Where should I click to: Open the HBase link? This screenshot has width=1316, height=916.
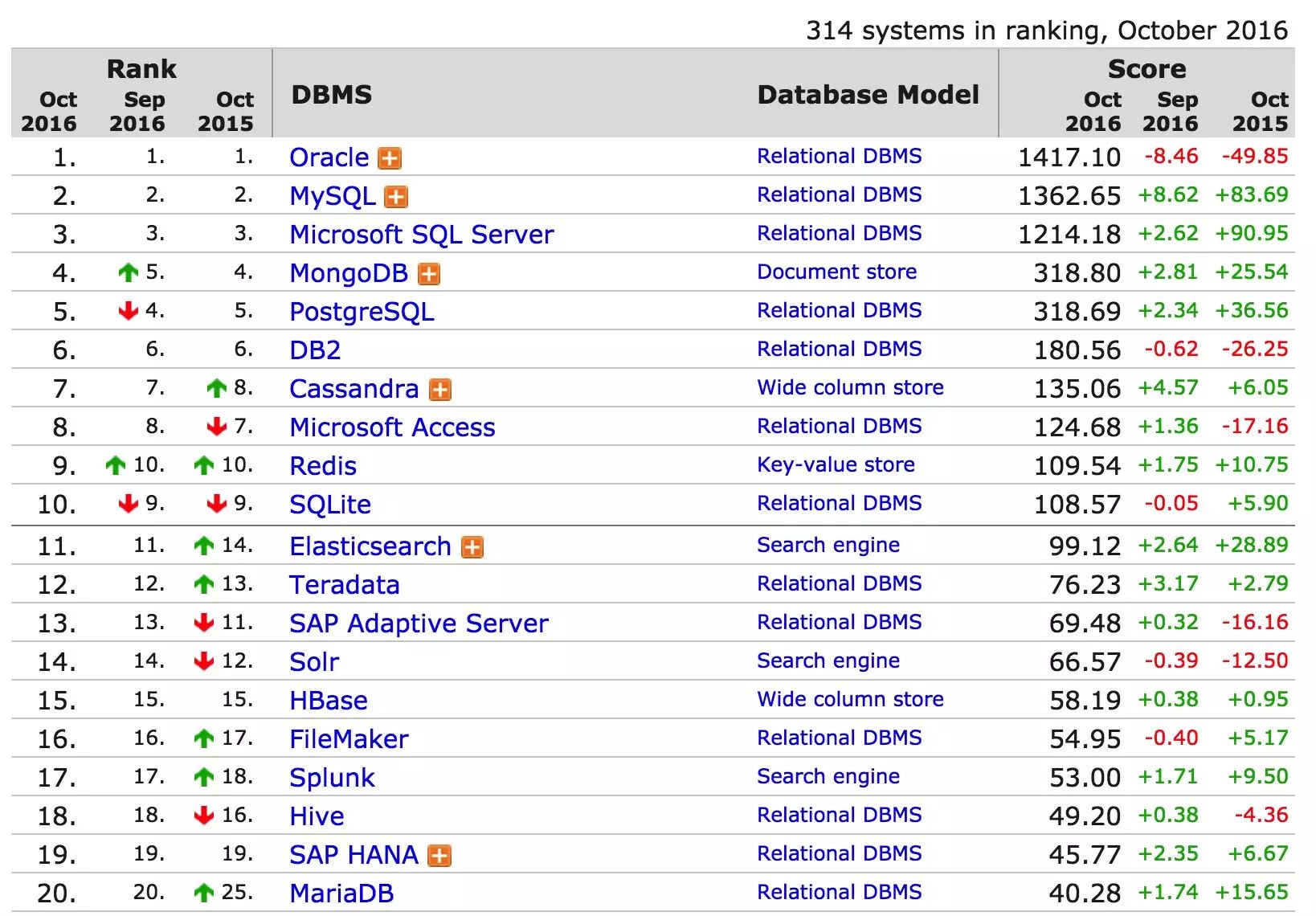329,701
